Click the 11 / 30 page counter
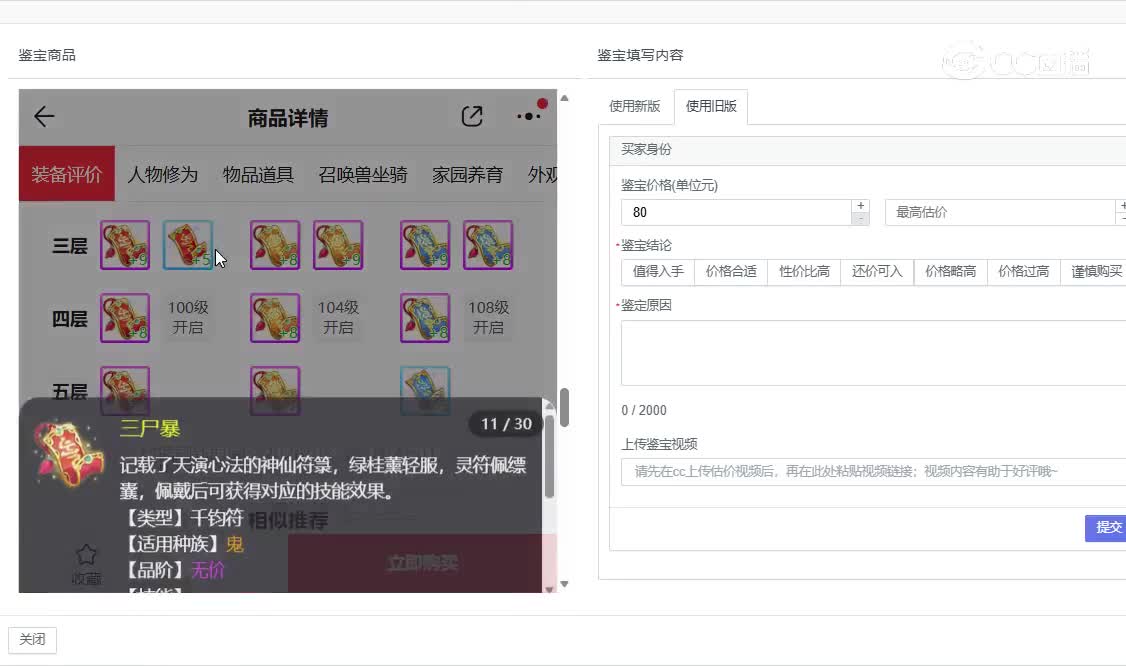Viewport: 1126px width, 666px height. [x=506, y=424]
